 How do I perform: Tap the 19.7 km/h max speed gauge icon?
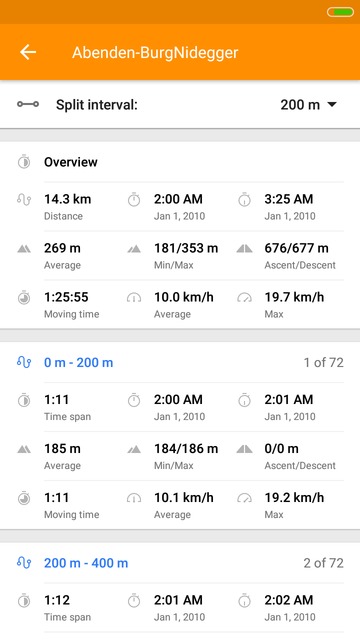244,298
